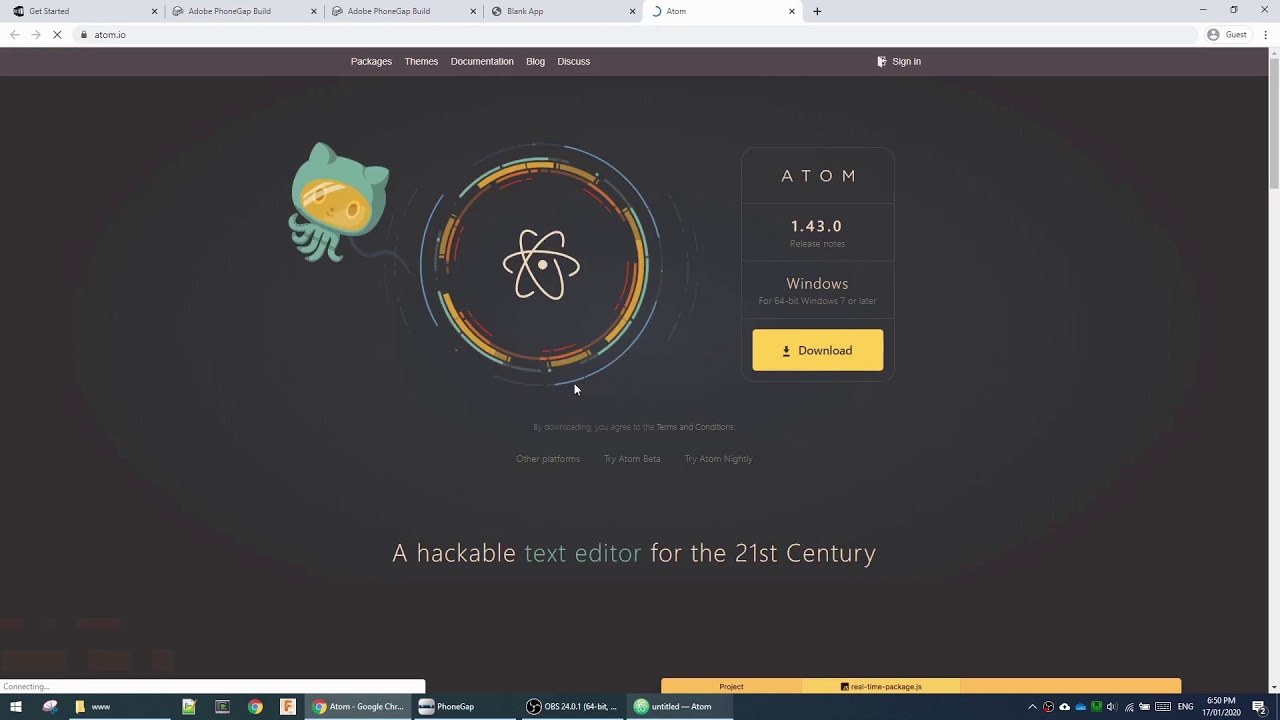Open network settings from the tray
Viewport: 1280px width, 720px height.
[x=1129, y=707]
